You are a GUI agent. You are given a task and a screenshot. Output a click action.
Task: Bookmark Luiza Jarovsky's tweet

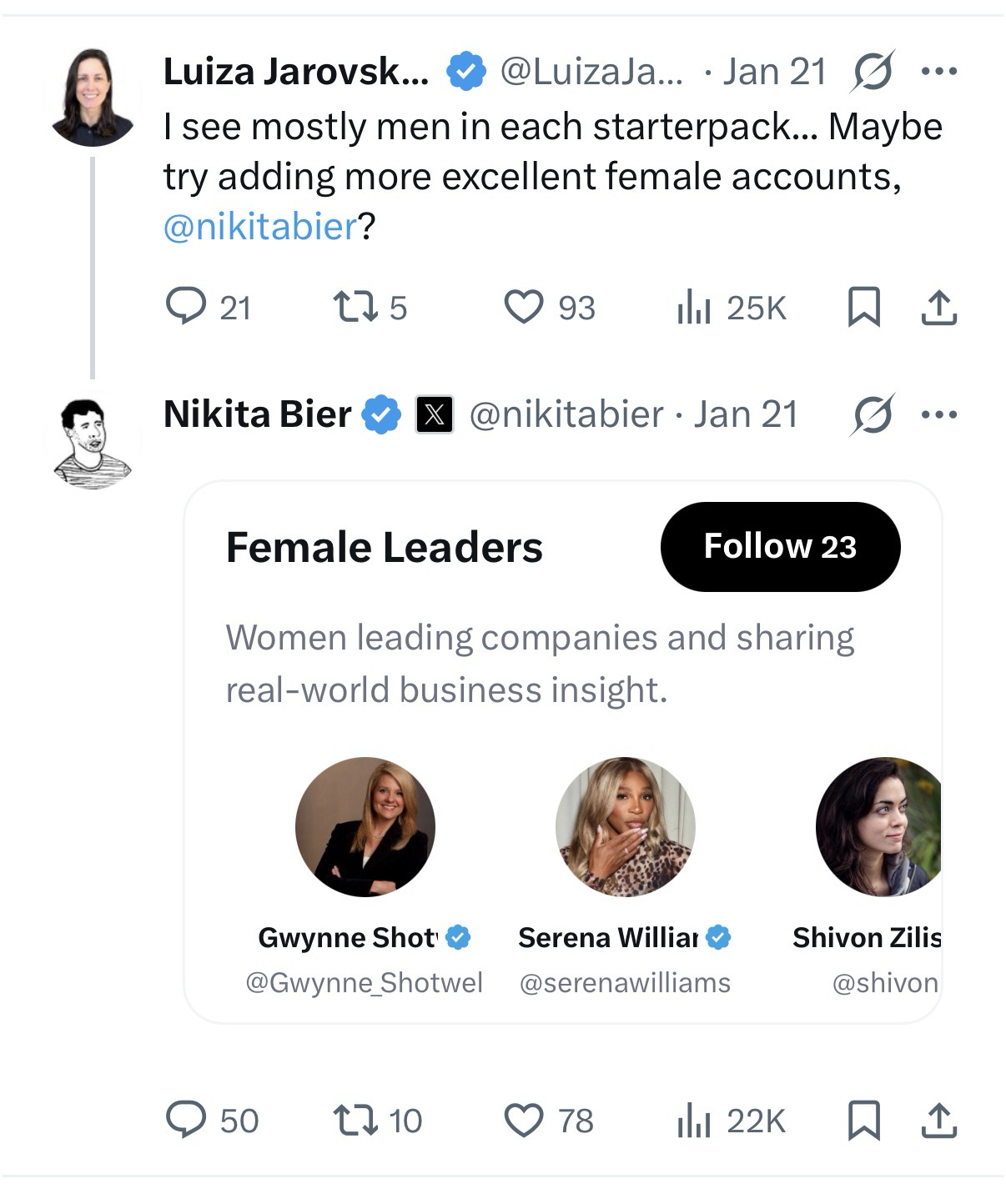pos(863,307)
